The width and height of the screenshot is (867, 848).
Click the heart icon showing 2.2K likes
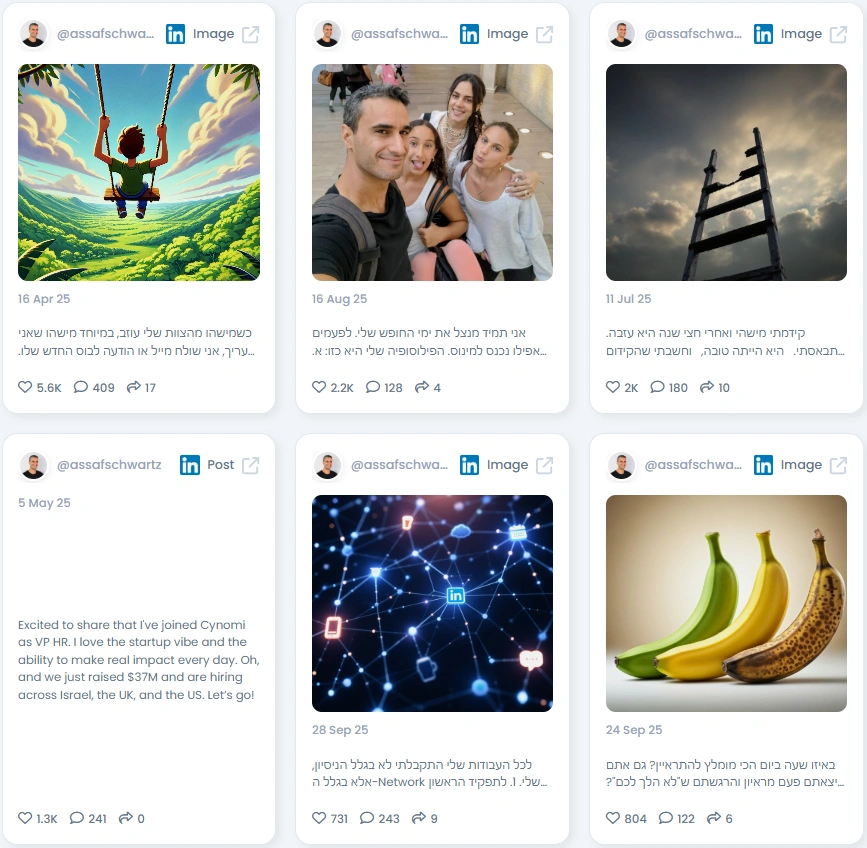pos(319,387)
